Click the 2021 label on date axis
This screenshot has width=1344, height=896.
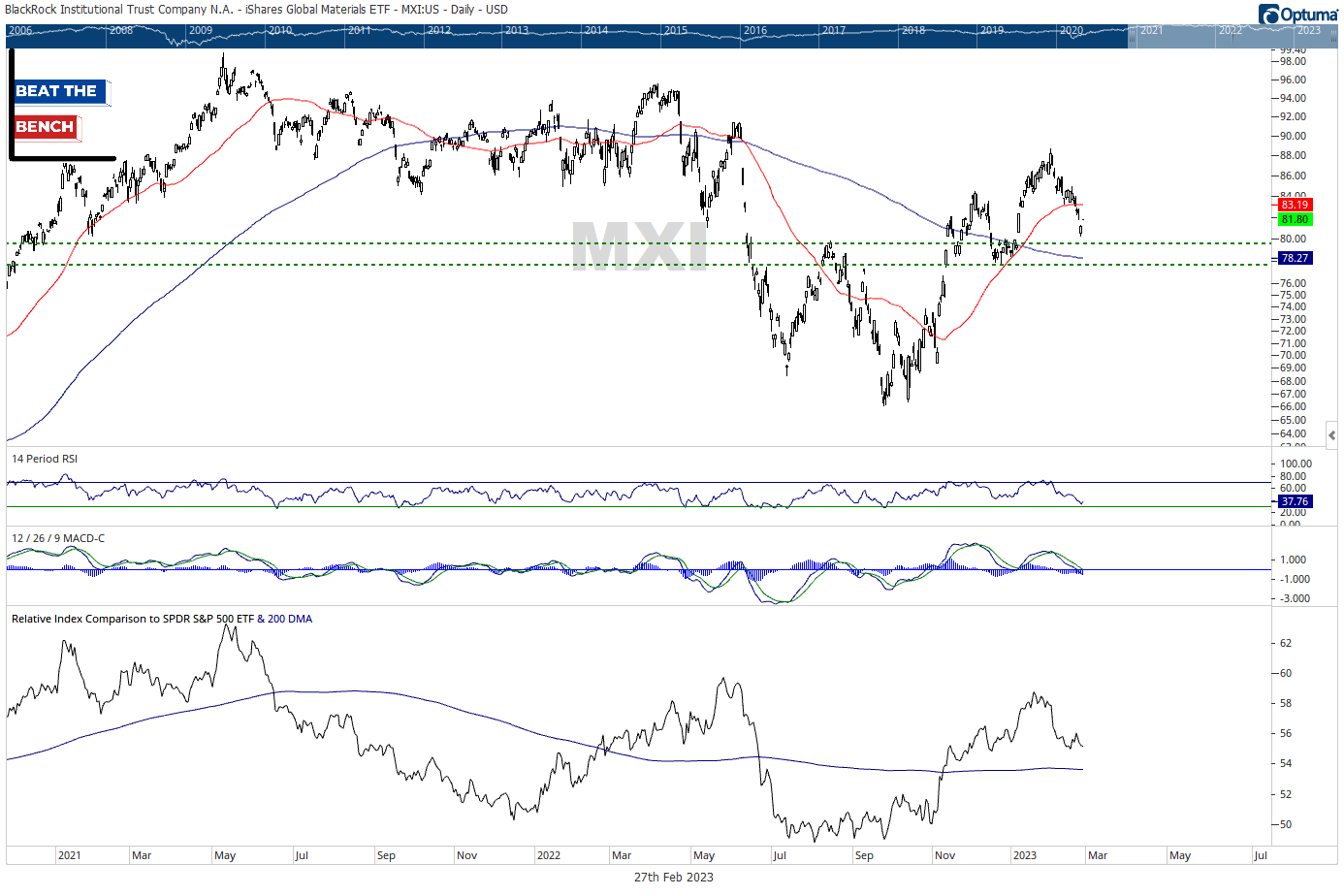pos(70,855)
